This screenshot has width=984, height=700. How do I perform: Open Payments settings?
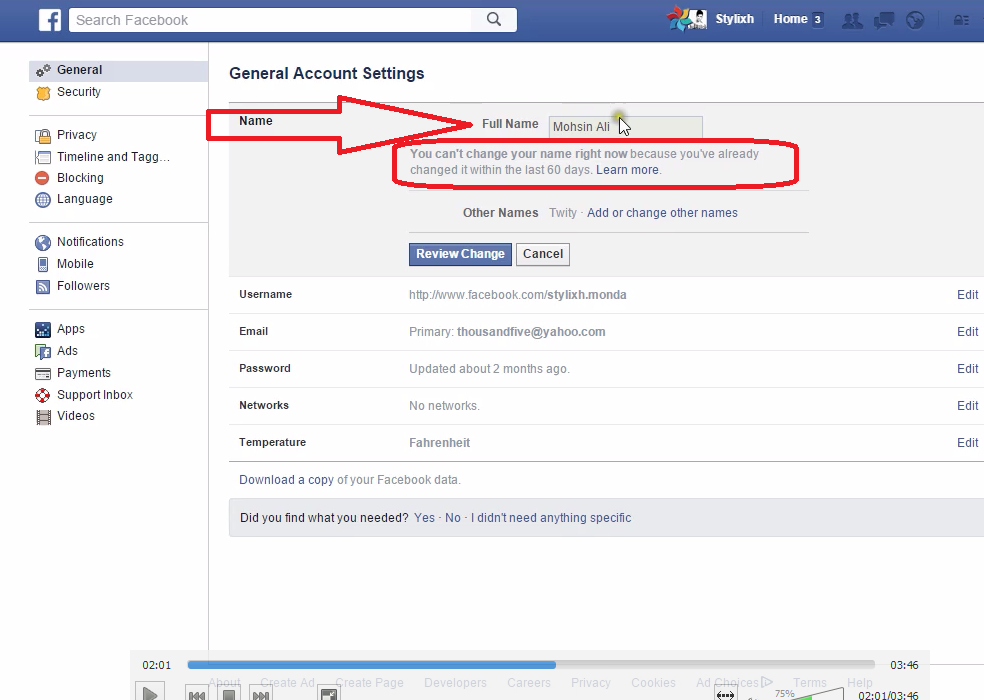tap(83, 373)
